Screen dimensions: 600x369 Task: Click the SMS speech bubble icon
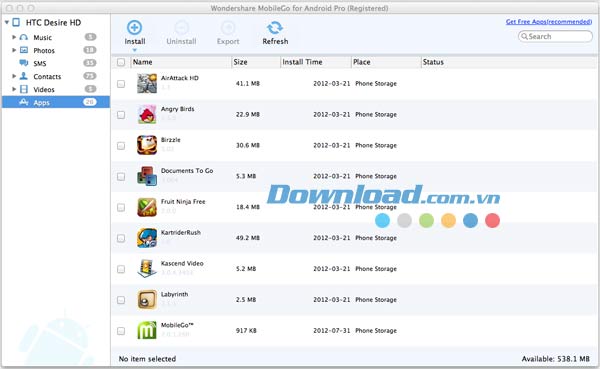point(24,63)
